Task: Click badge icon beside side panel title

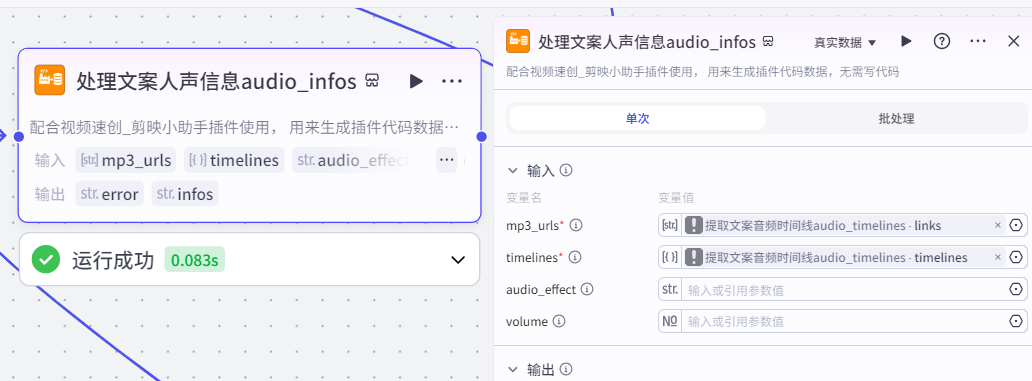Action: click(767, 41)
